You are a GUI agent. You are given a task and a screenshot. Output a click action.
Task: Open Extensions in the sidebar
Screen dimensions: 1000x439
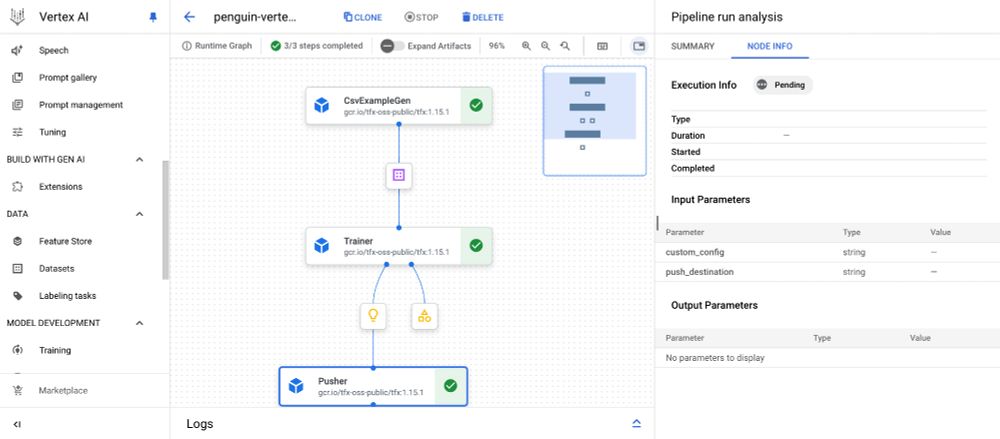[x=61, y=187]
